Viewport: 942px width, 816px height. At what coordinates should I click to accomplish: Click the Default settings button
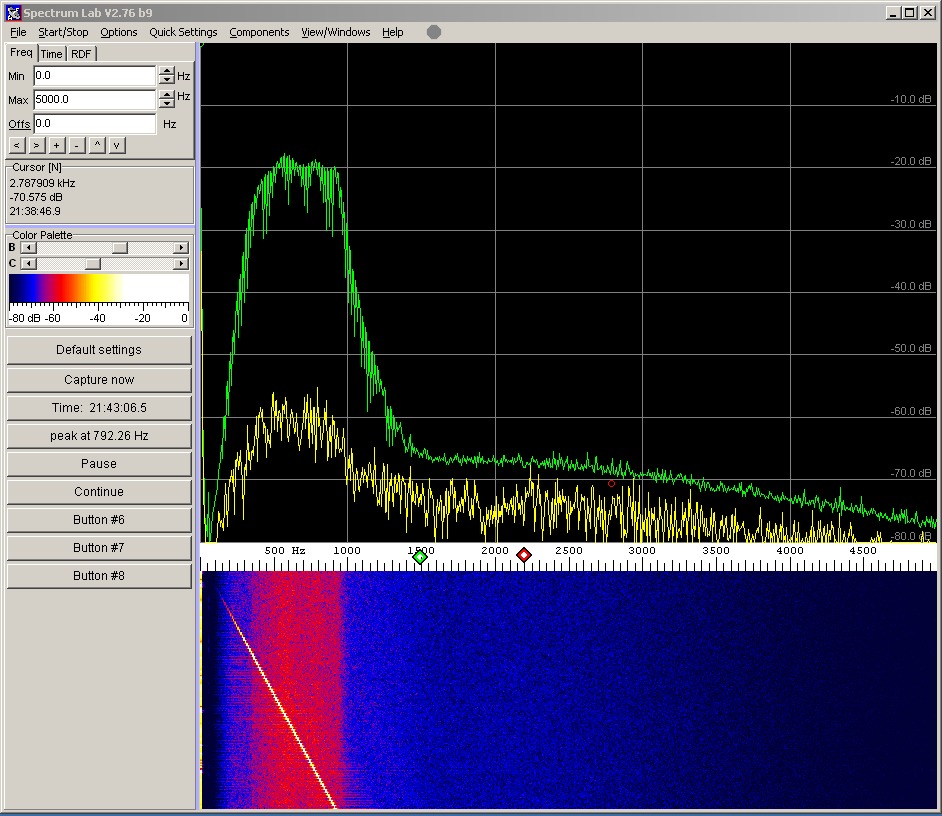99,350
